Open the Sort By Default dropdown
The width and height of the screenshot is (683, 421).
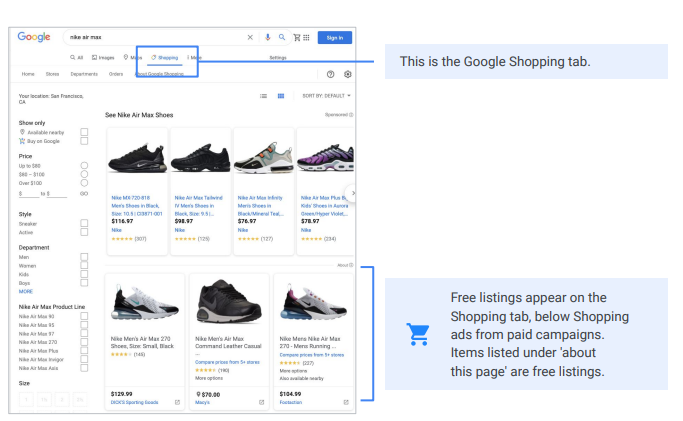[x=327, y=96]
